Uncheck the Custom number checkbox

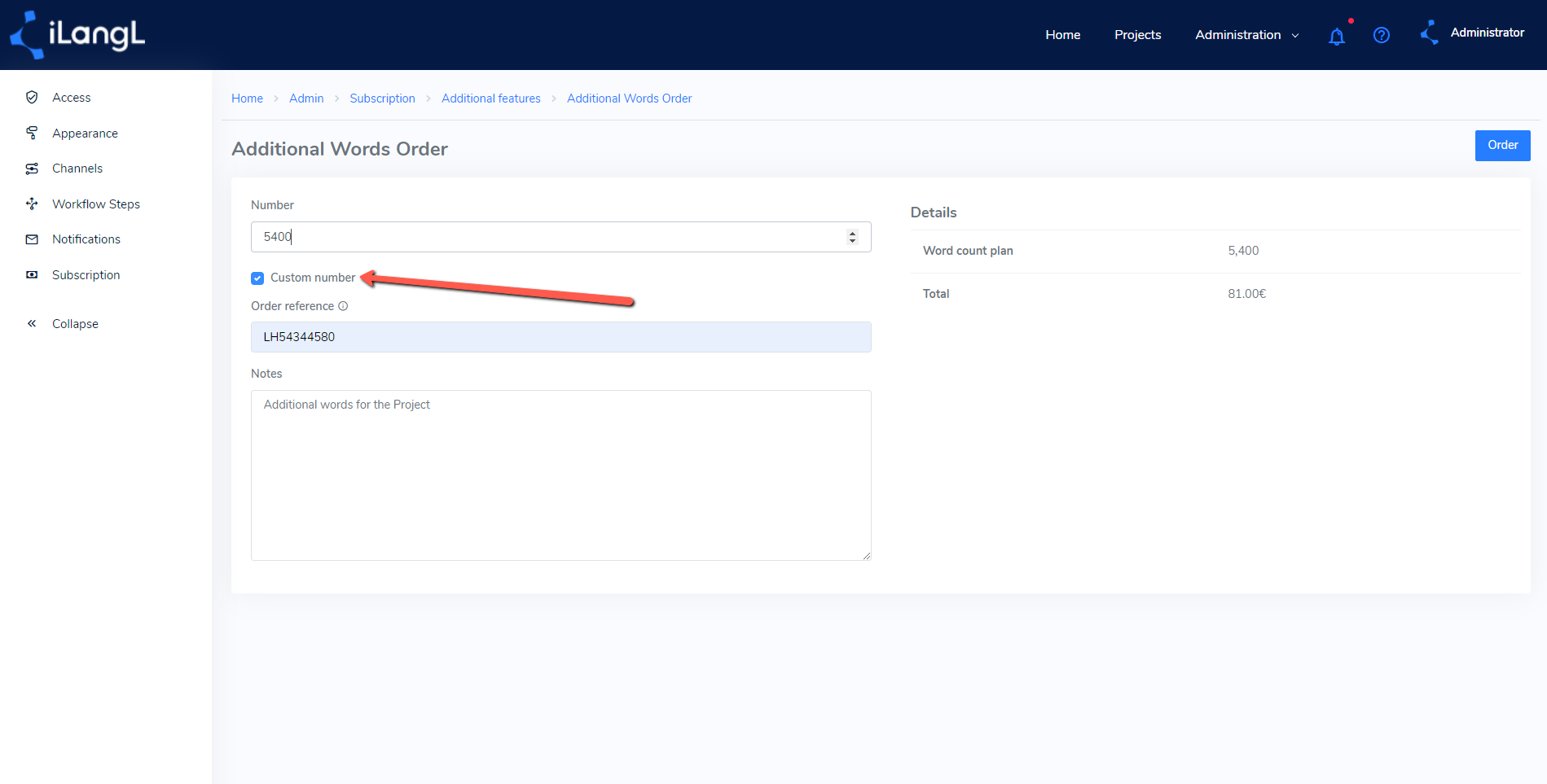tap(257, 278)
